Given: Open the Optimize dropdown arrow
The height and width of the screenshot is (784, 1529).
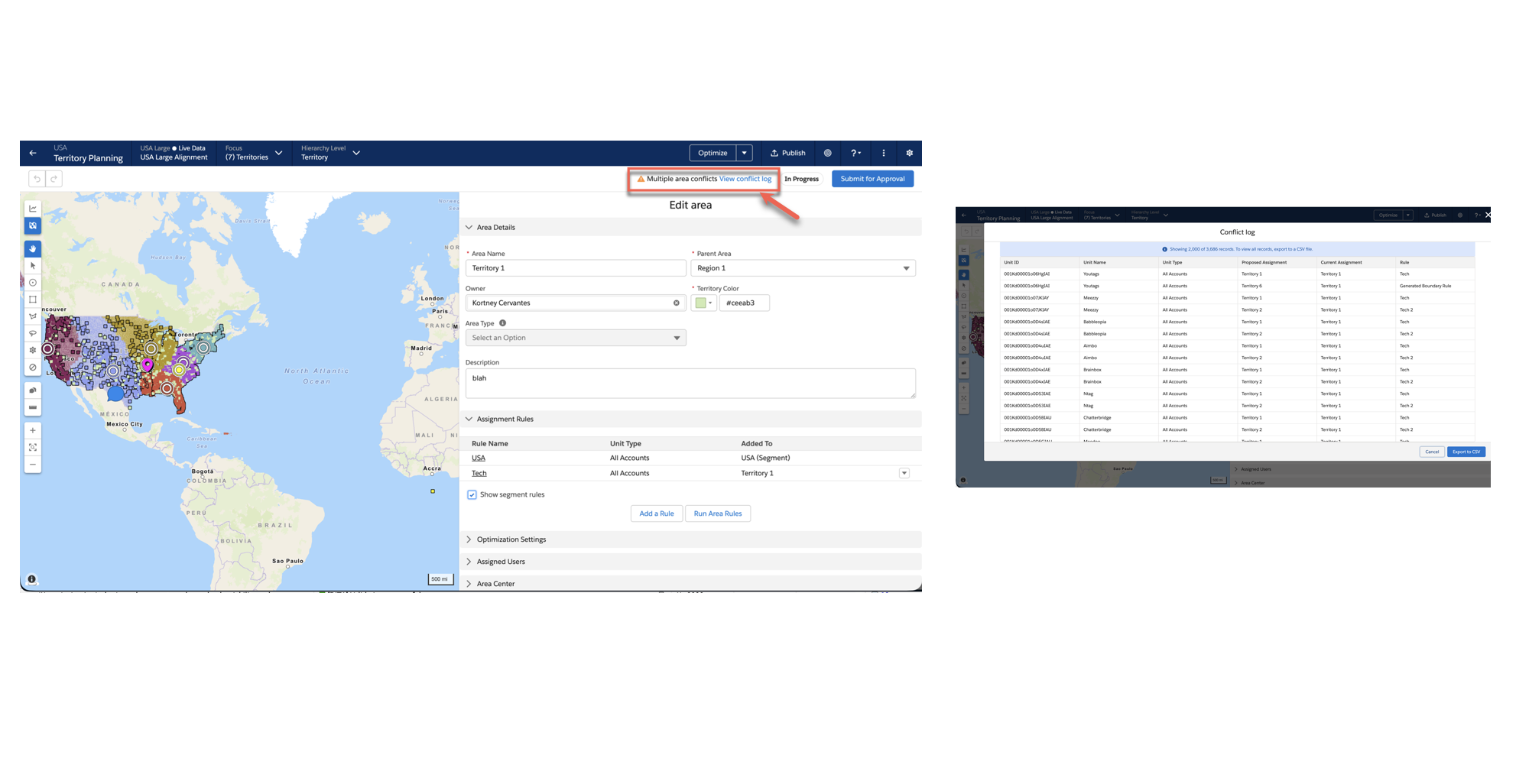Looking at the screenshot, I should [x=745, y=153].
